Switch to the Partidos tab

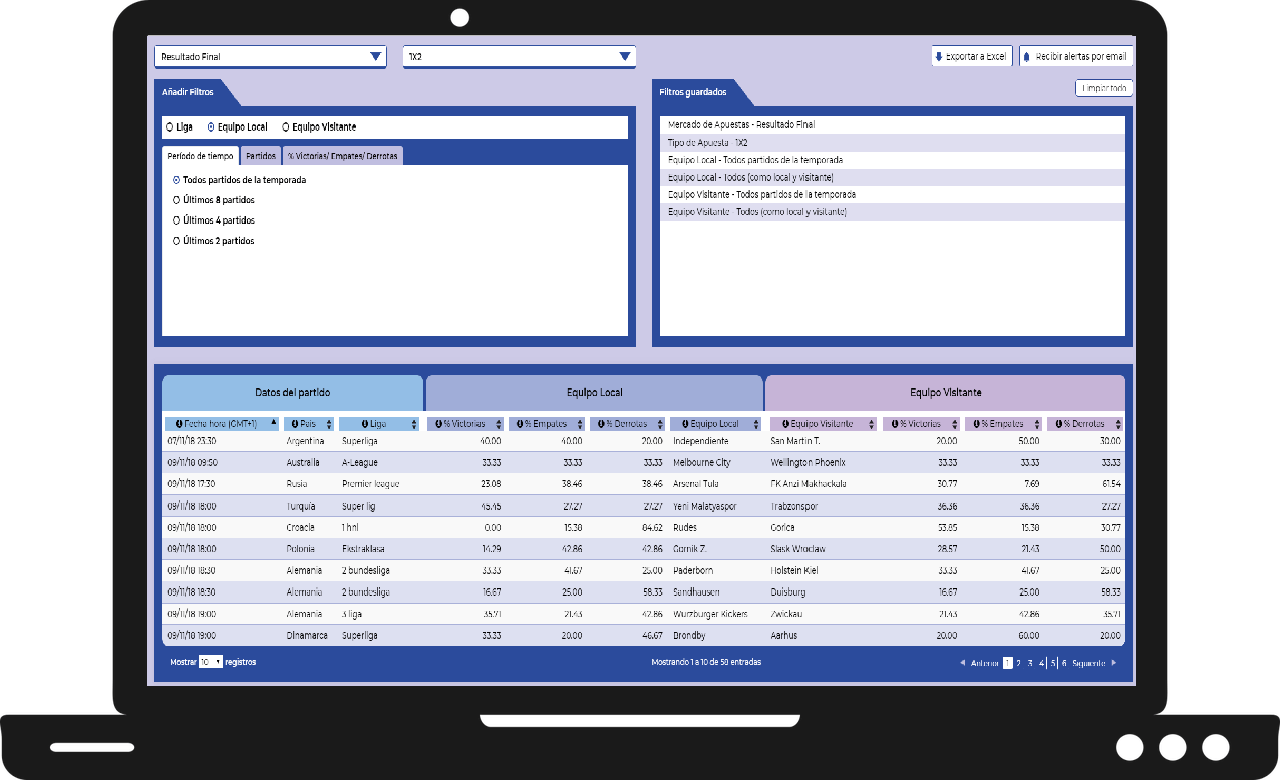(261, 156)
